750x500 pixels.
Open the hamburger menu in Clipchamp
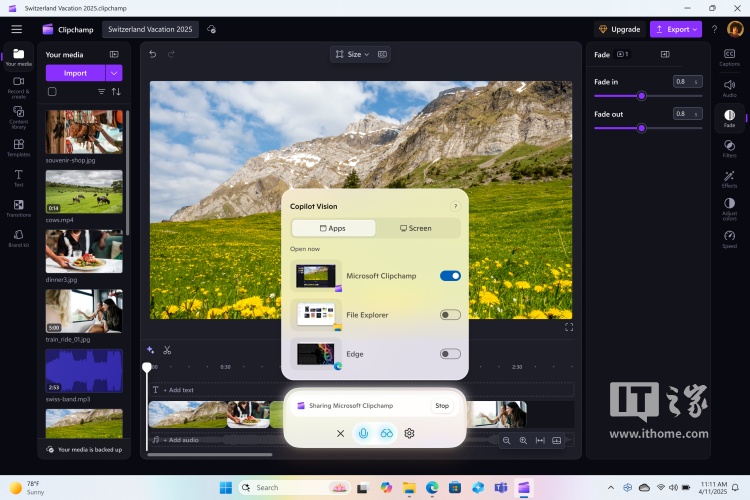17,29
